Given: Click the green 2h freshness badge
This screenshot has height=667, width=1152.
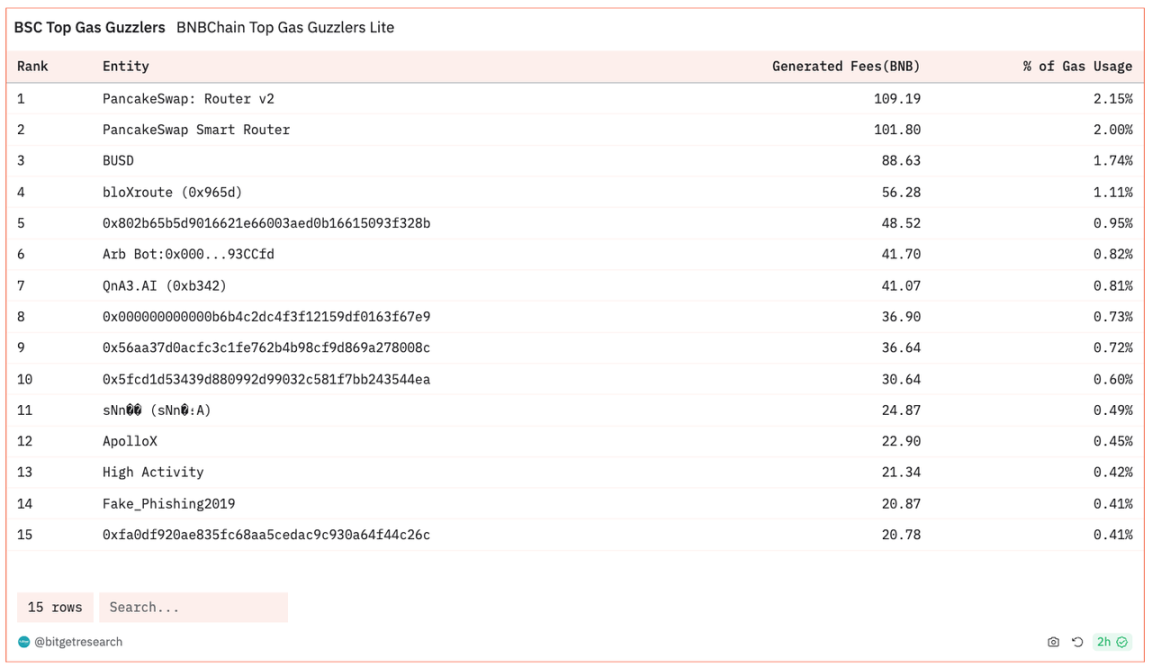Looking at the screenshot, I should point(1111,642).
